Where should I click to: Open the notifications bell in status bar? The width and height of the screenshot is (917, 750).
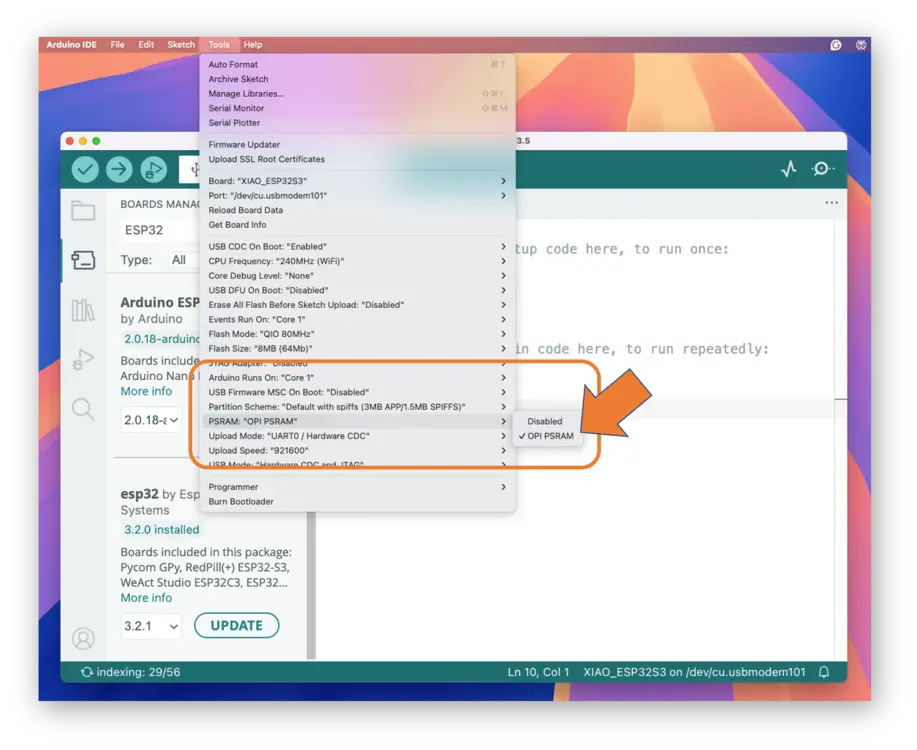824,672
